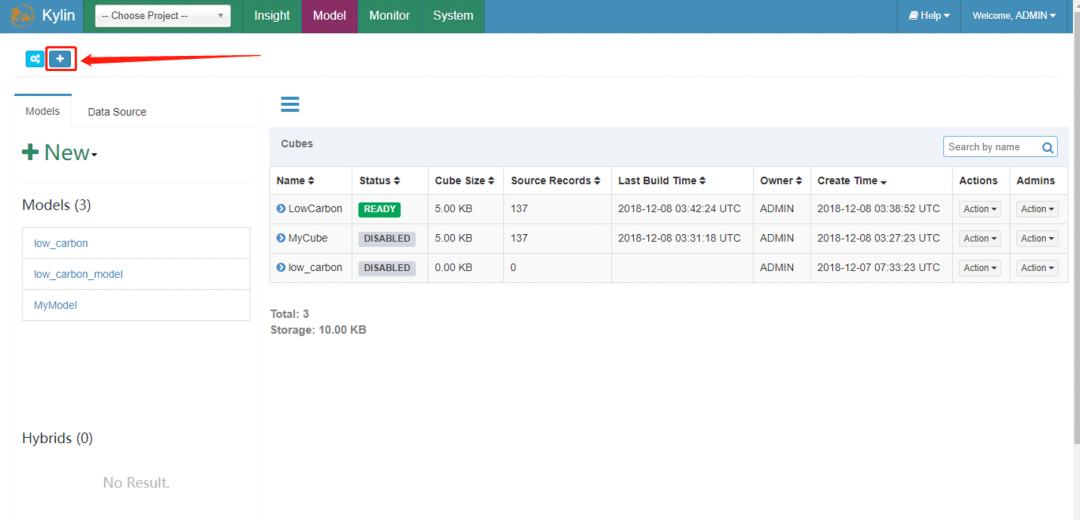Switch to the Data Source tab
This screenshot has height=520, width=1080.
(117, 112)
